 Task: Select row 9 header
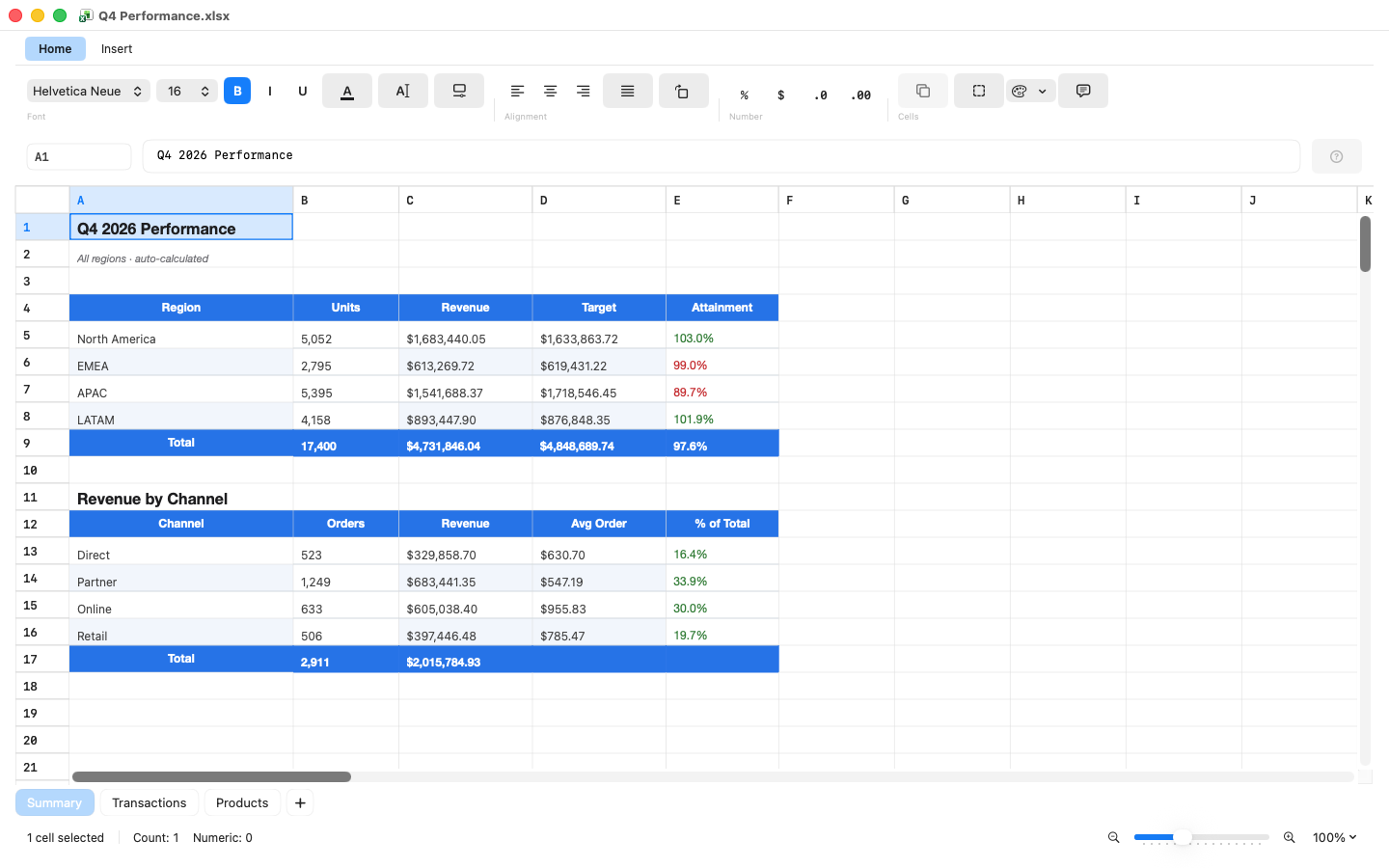[42, 443]
